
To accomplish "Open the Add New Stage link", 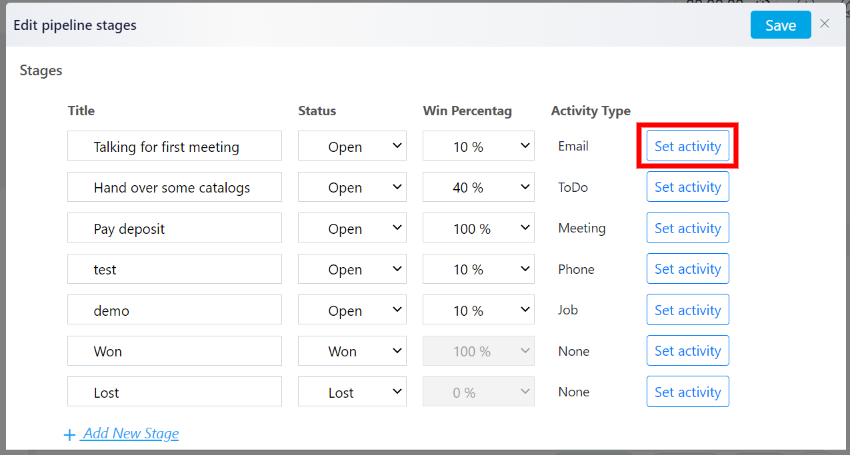I will coord(131,434).
